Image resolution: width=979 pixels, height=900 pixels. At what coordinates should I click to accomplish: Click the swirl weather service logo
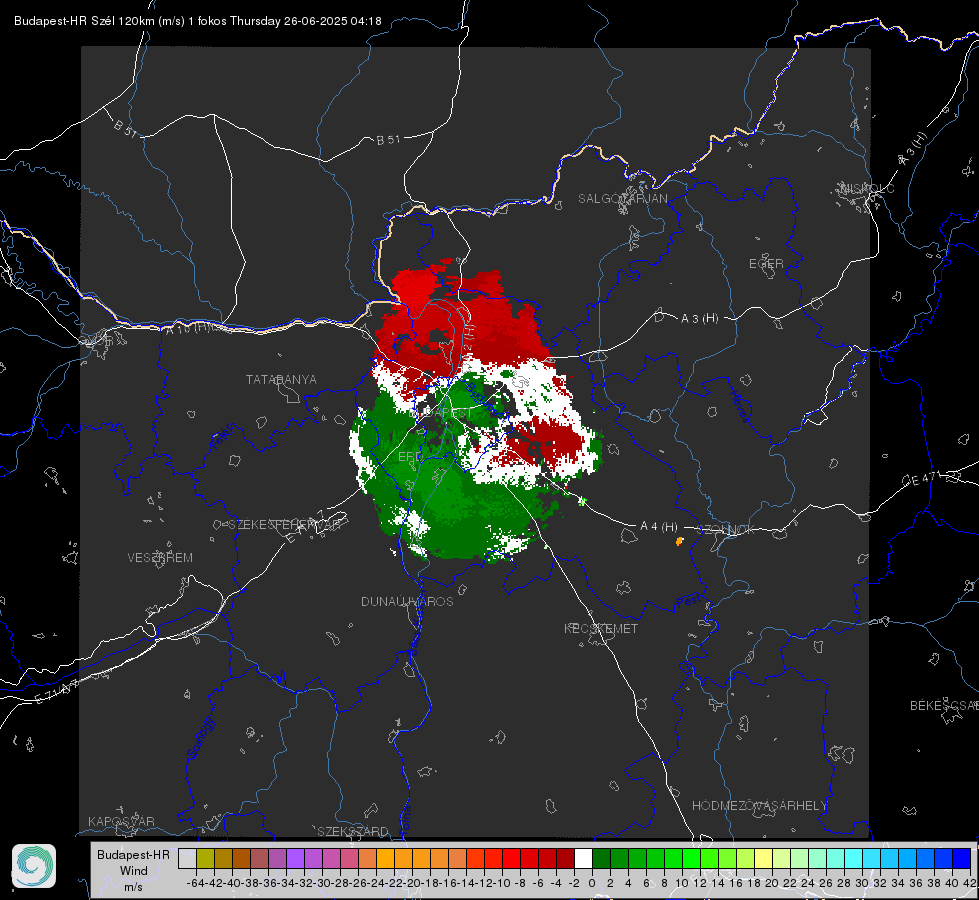(x=34, y=866)
